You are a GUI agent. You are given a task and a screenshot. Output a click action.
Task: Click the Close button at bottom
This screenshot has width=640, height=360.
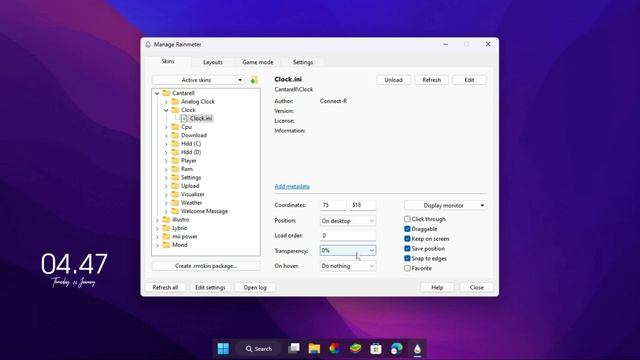click(x=477, y=287)
